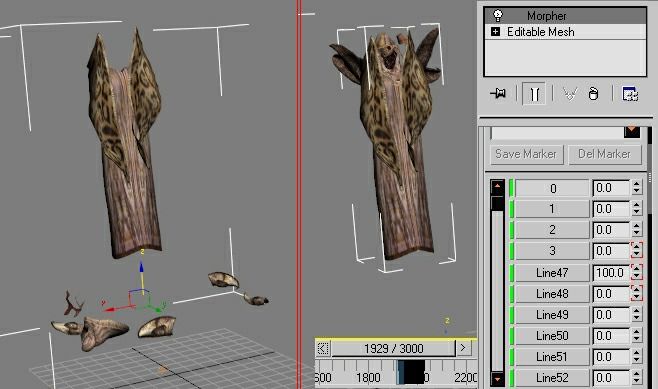Click Line51 spinner arrows

637,357
